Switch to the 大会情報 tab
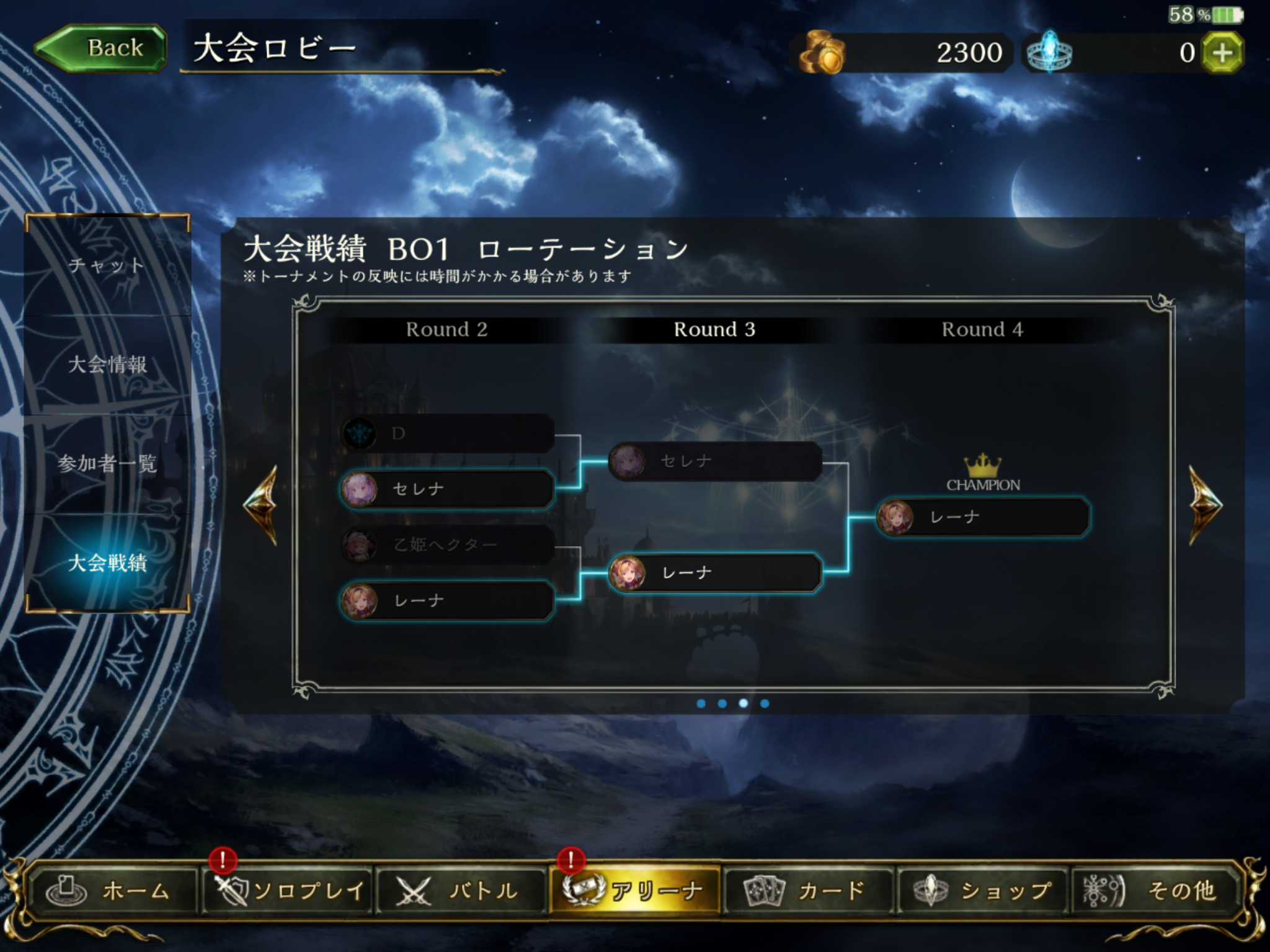This screenshot has width=1270, height=952. (x=107, y=364)
